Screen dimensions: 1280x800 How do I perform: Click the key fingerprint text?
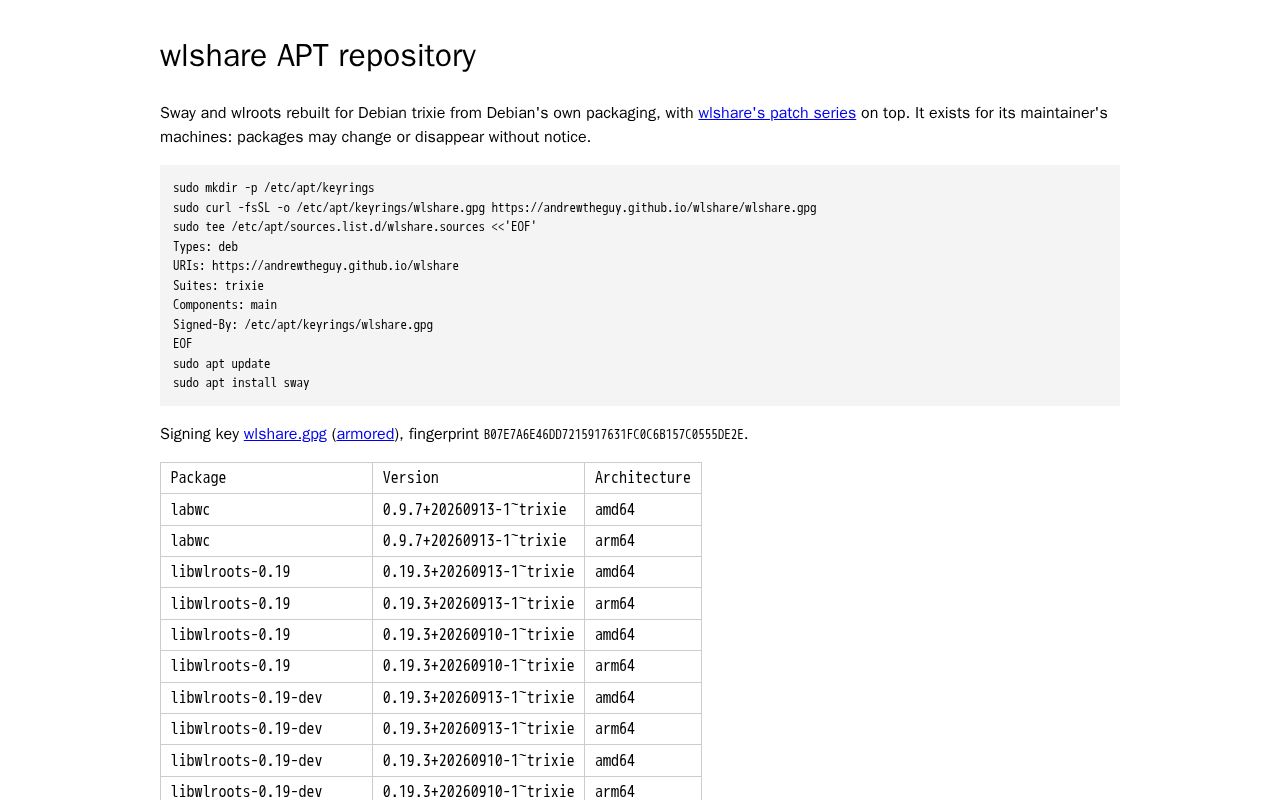[614, 434]
